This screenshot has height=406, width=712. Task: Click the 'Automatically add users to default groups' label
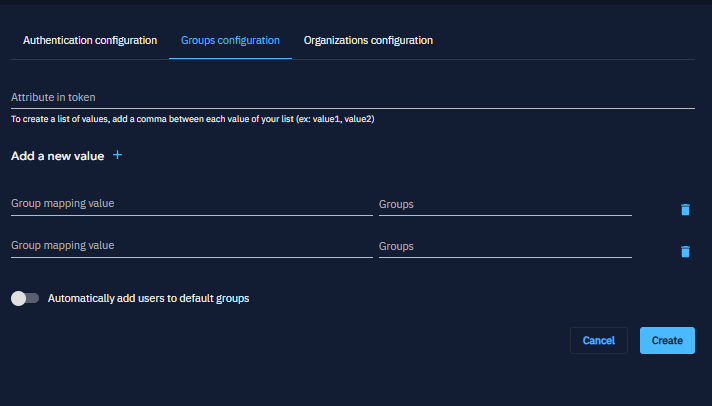[148, 298]
